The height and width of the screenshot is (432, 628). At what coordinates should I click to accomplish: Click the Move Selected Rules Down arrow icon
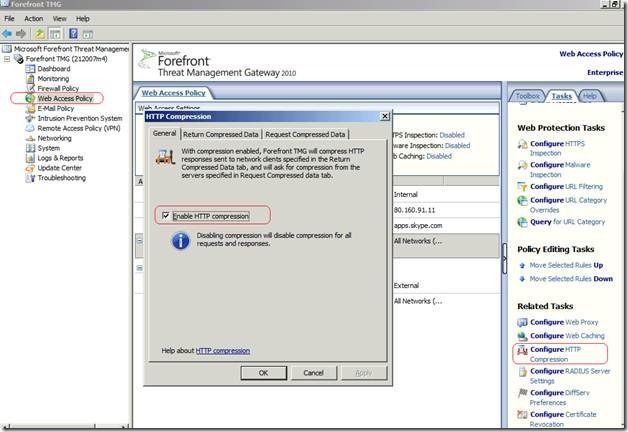click(522, 279)
